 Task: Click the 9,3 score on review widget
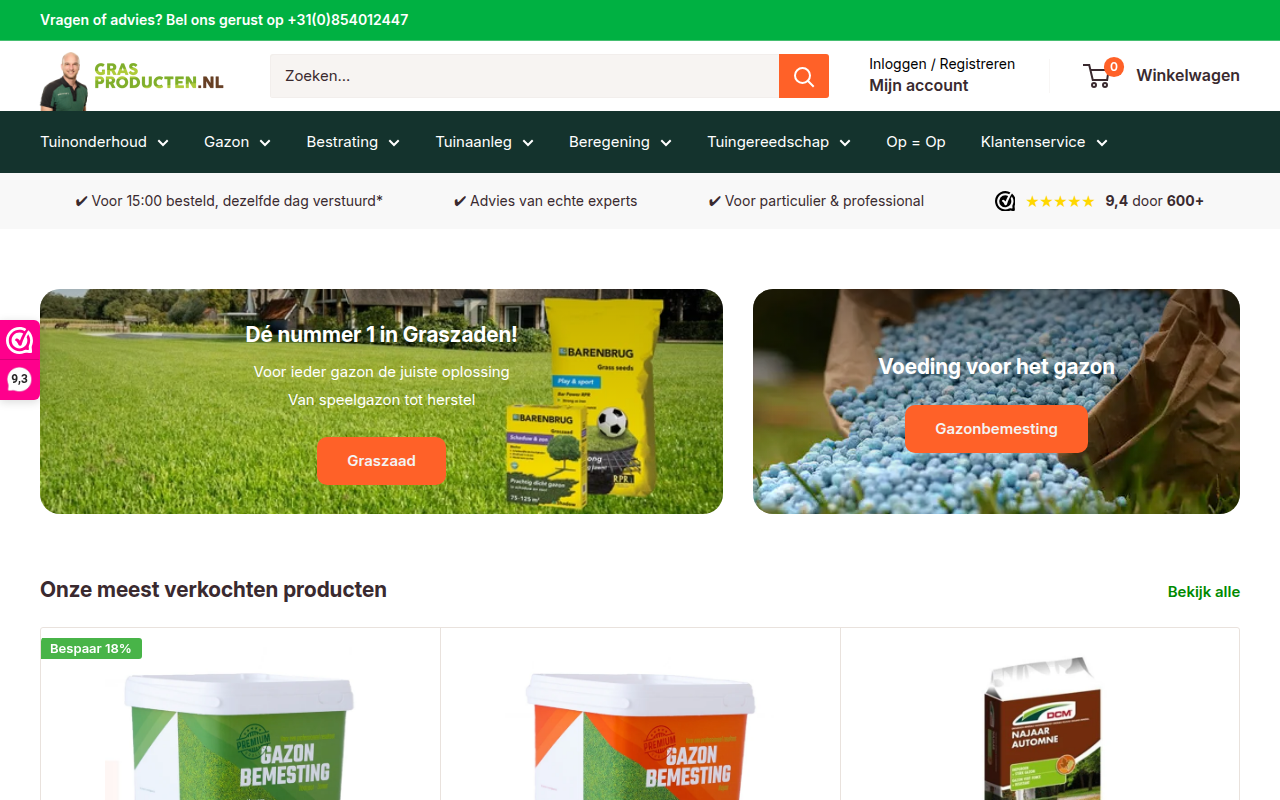[x=19, y=379]
